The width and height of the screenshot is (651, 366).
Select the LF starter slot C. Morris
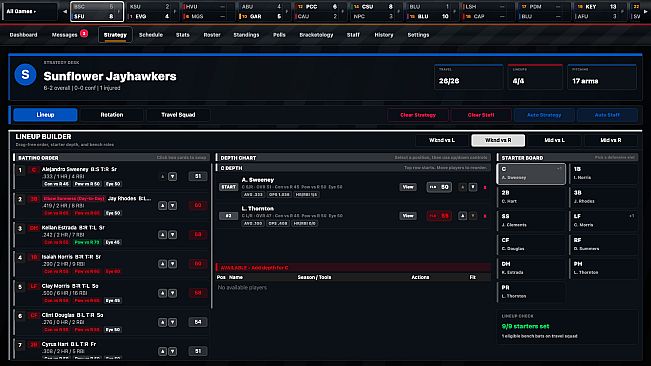[x=603, y=220]
